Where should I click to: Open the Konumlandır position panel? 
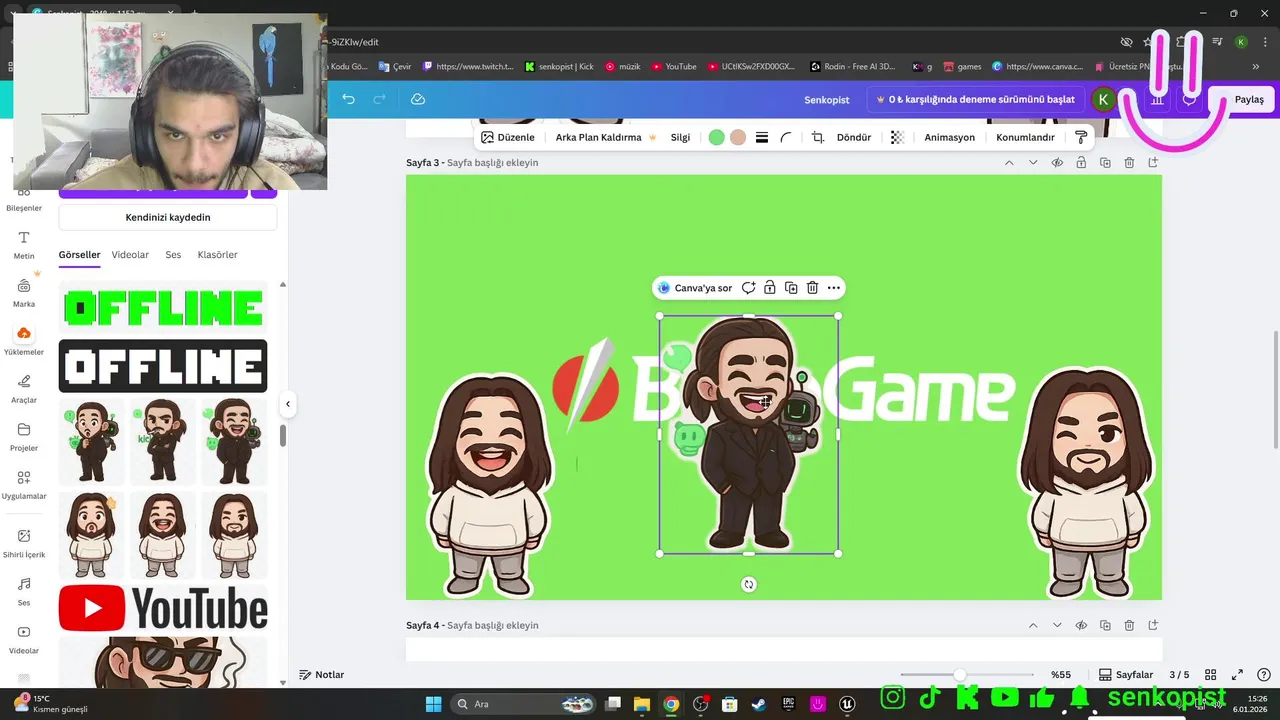pos(1025,137)
